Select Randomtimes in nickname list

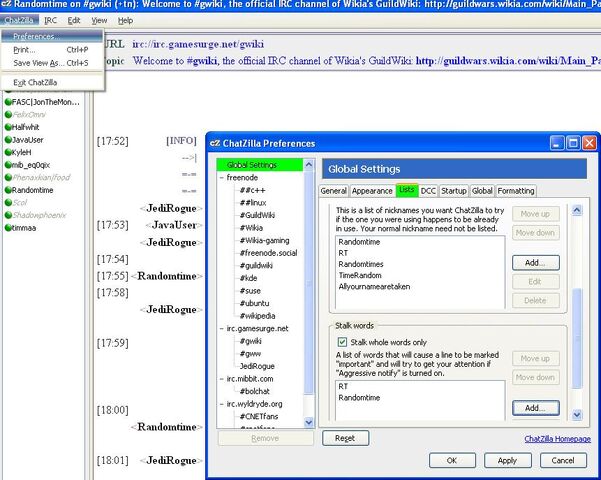(x=361, y=265)
